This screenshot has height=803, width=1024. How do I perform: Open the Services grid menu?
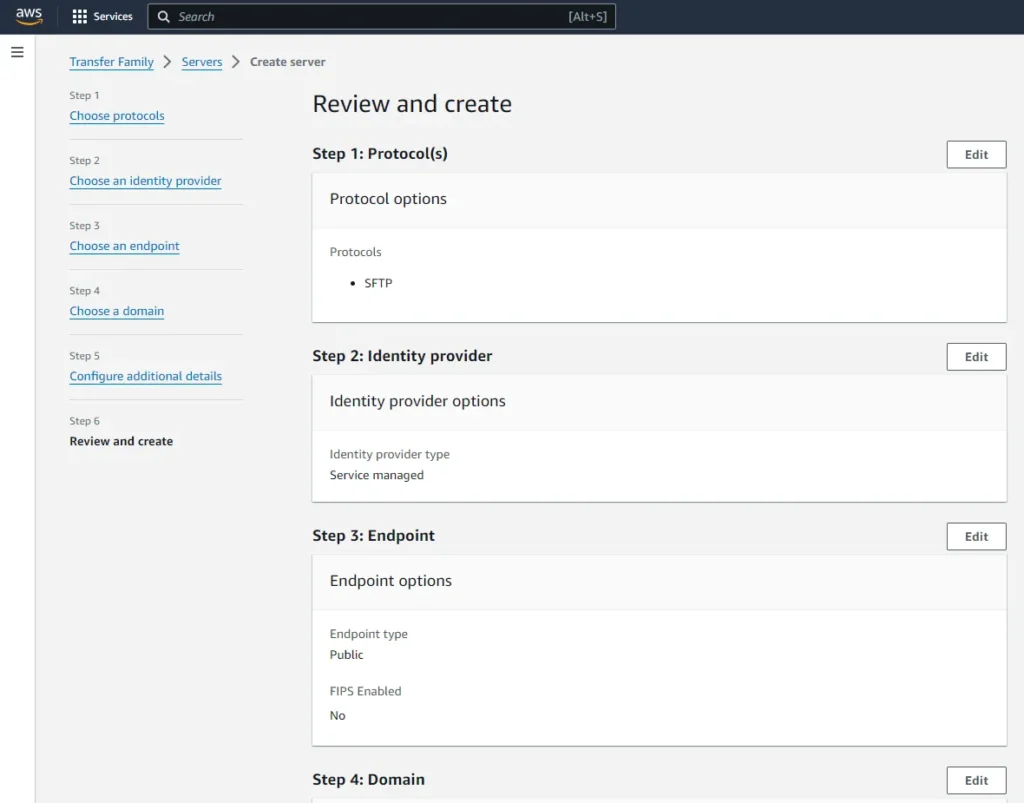pos(80,17)
